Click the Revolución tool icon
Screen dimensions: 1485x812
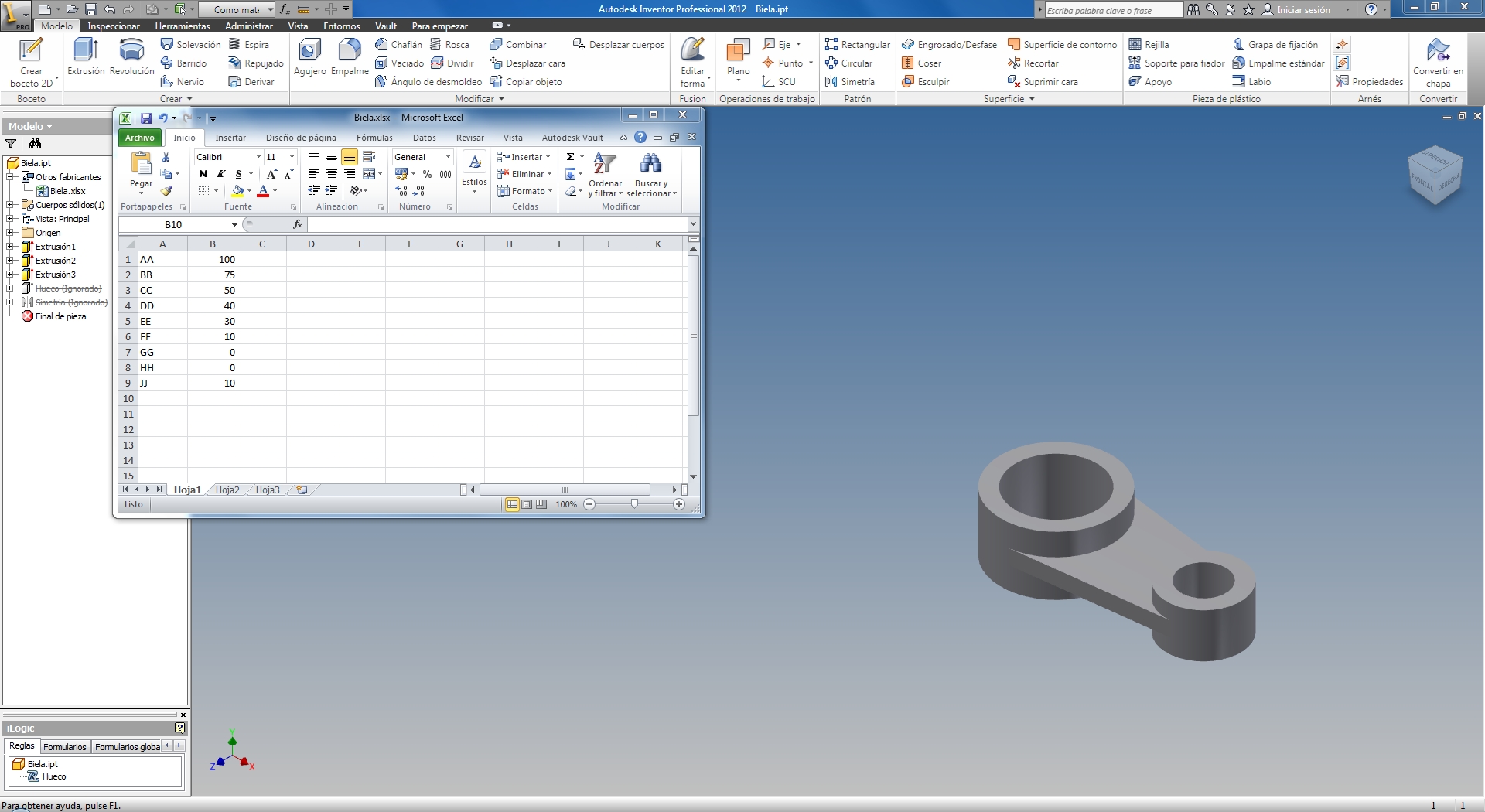(x=131, y=51)
